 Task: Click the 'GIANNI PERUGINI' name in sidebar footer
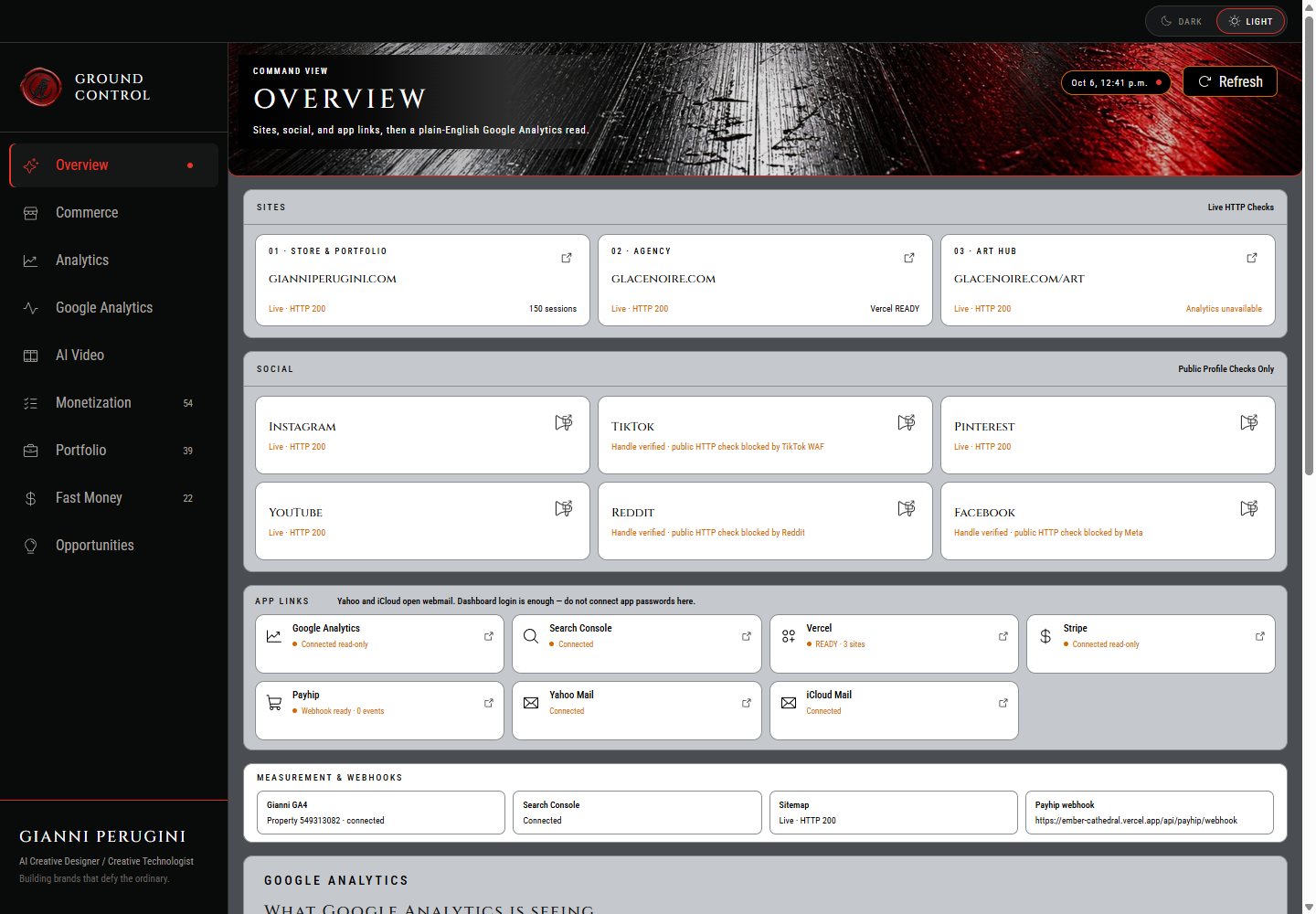[x=102, y=836]
